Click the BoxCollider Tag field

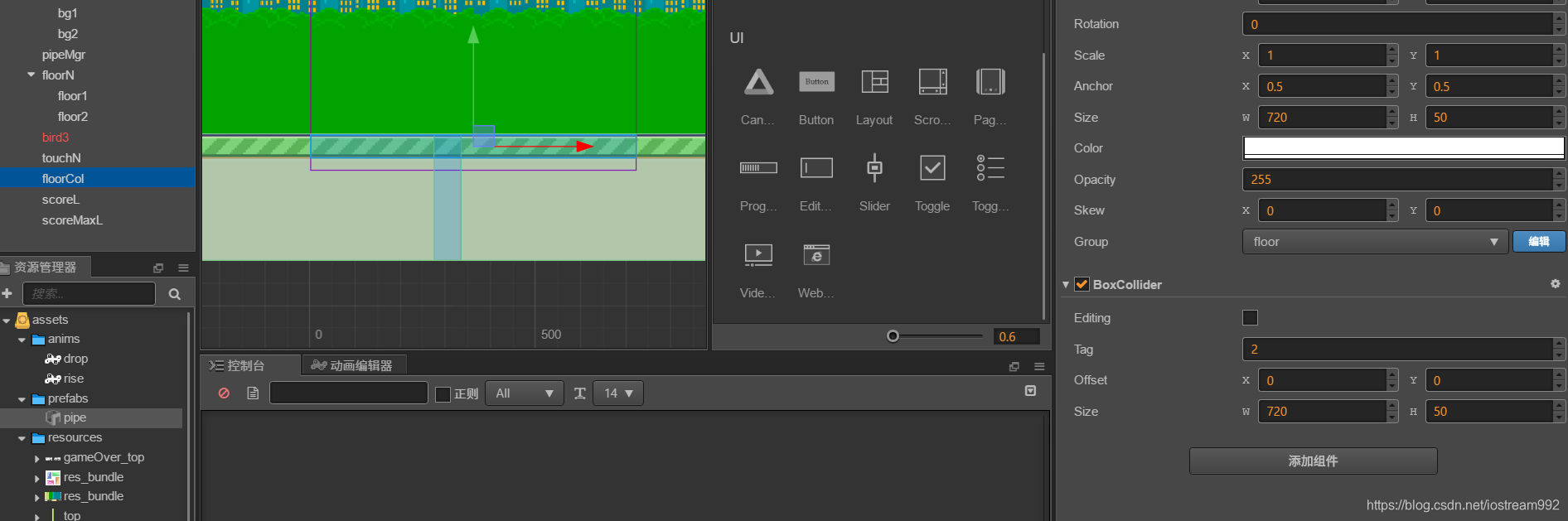click(1397, 350)
